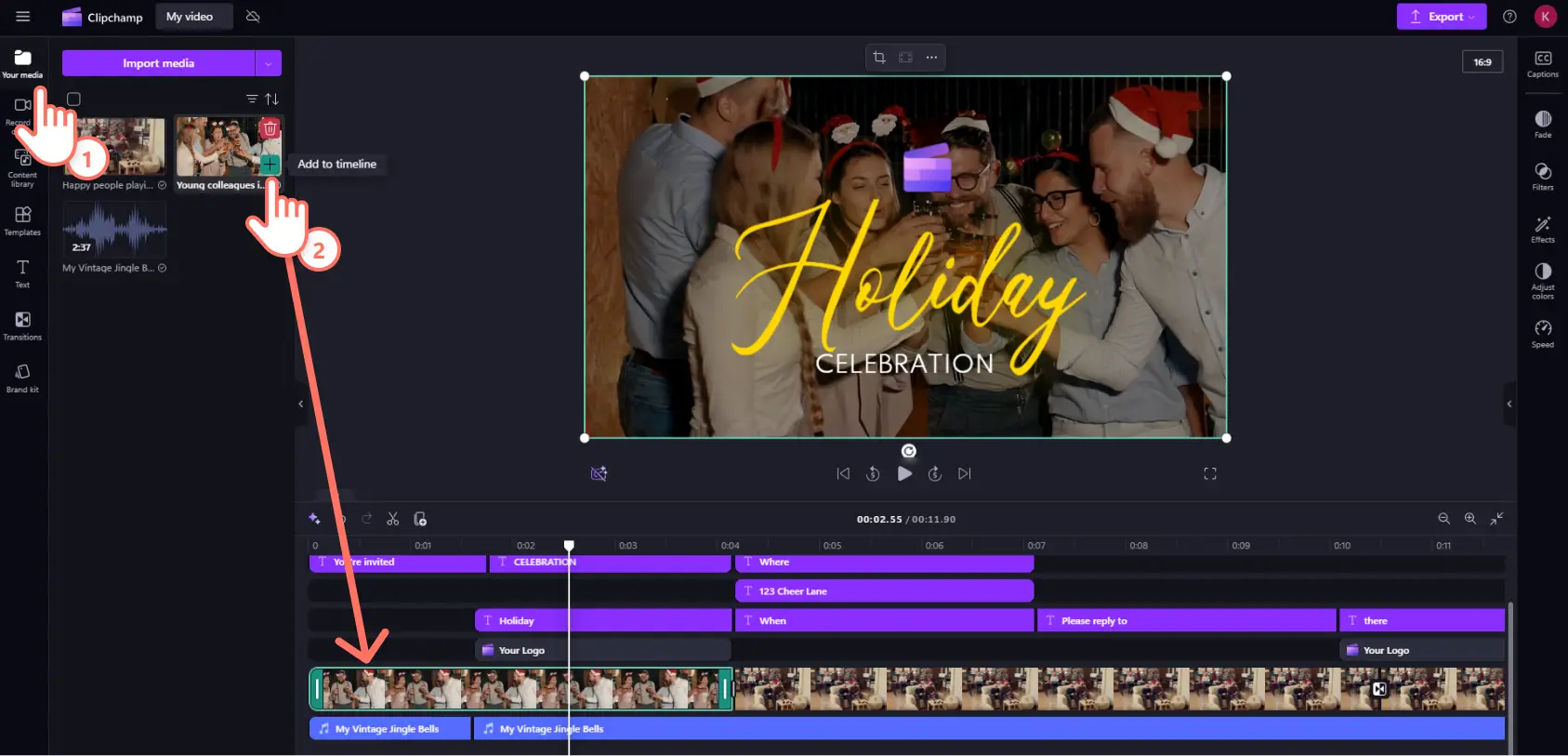The image size is (1568, 756).
Task: Open the Filters panel
Action: click(1543, 176)
